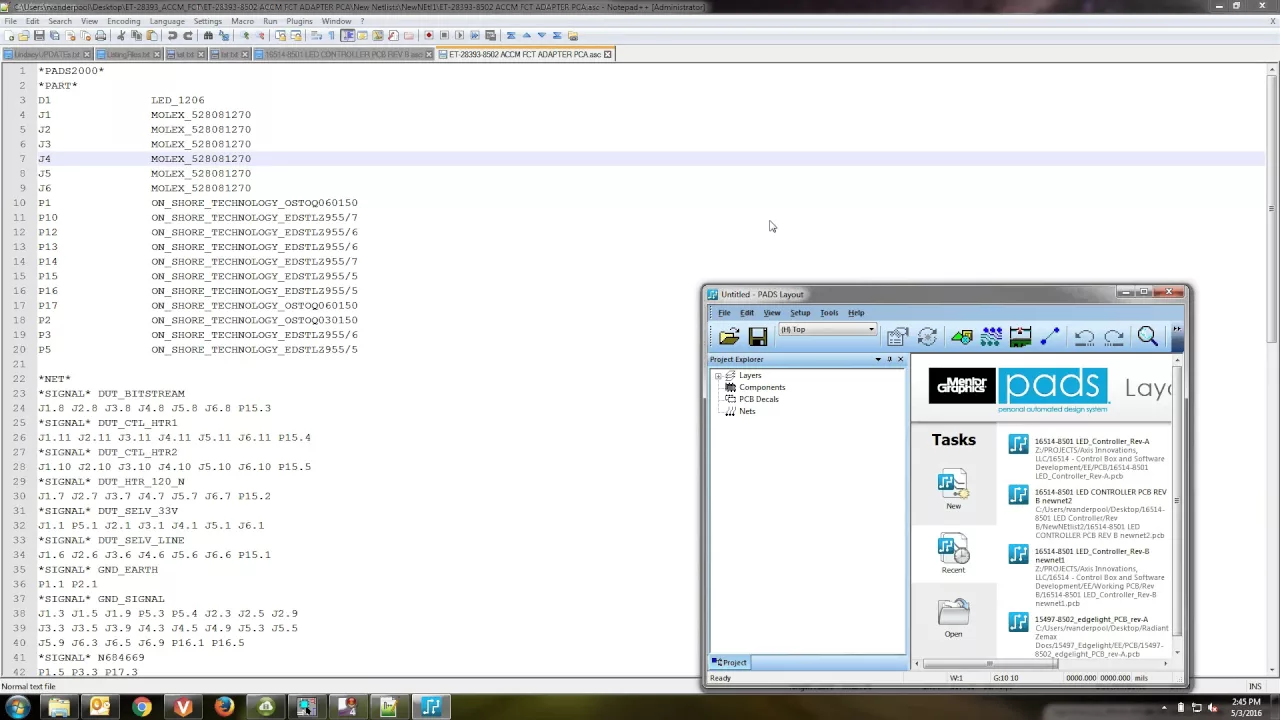The height and width of the screenshot is (720, 1280).
Task: Click Notepad++ Redo toolbar icon
Action: (187, 36)
